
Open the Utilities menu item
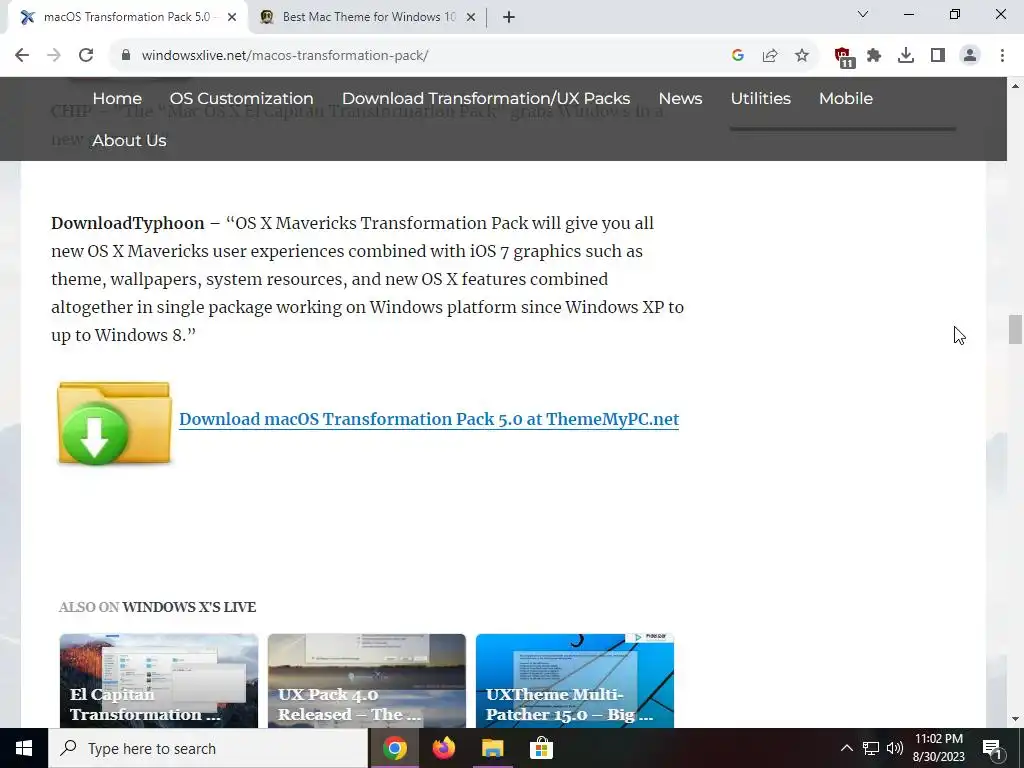tap(760, 99)
